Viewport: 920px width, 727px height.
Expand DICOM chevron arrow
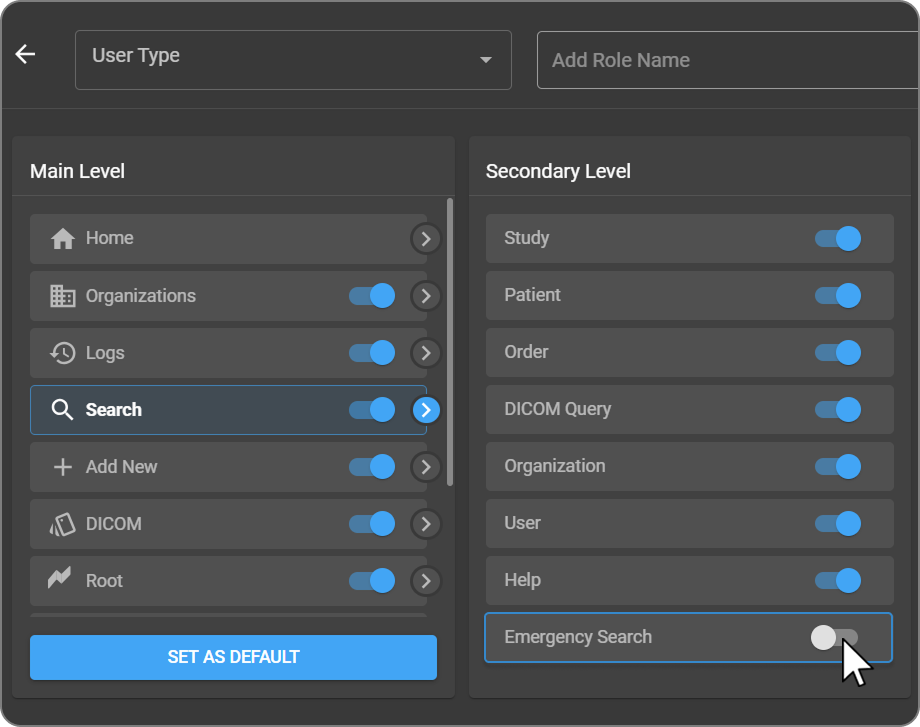pos(426,523)
